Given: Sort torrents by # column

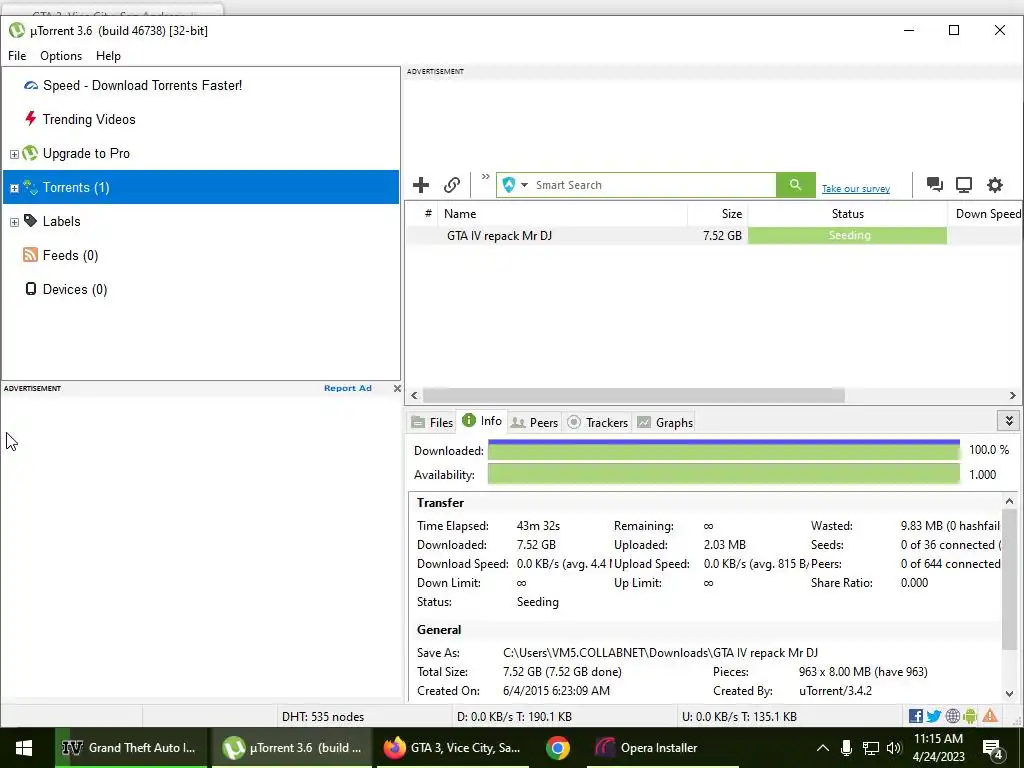Looking at the screenshot, I should (x=428, y=214).
